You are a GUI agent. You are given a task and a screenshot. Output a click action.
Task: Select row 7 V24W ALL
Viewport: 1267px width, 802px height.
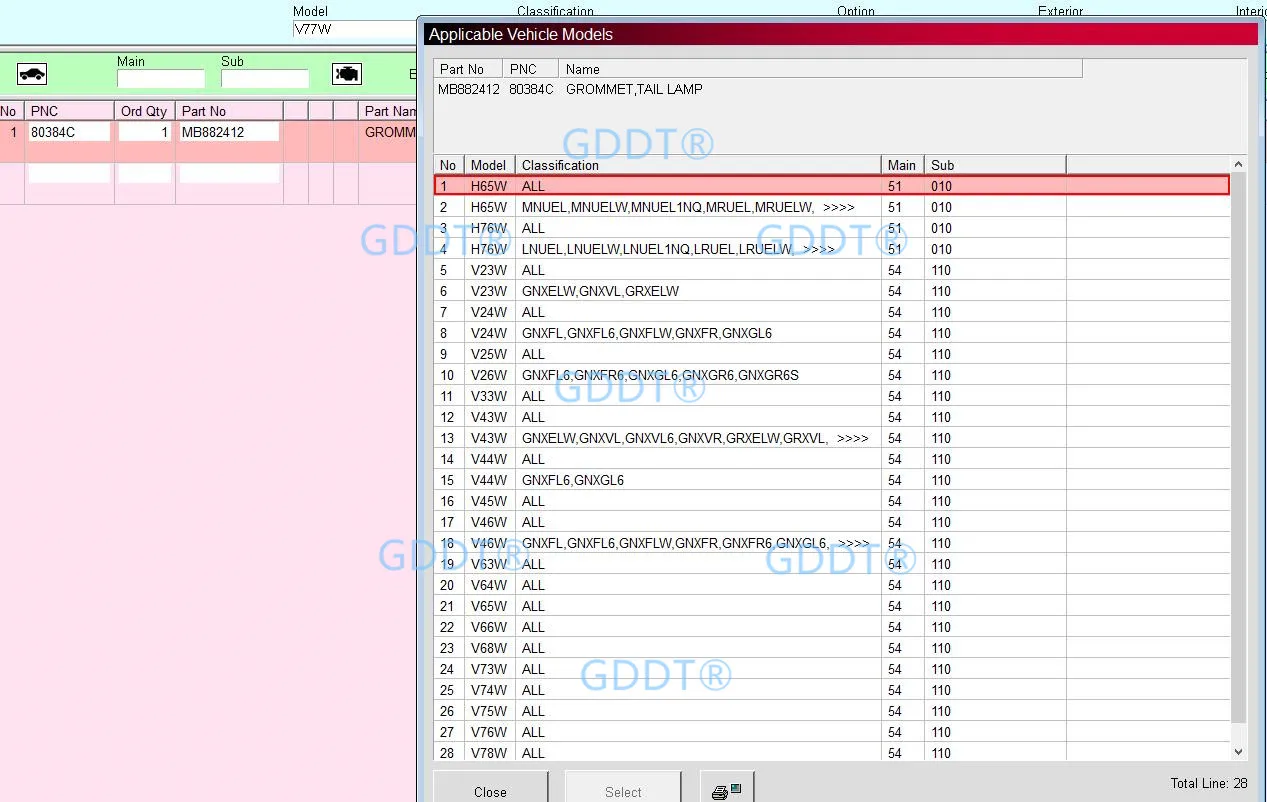click(x=832, y=312)
